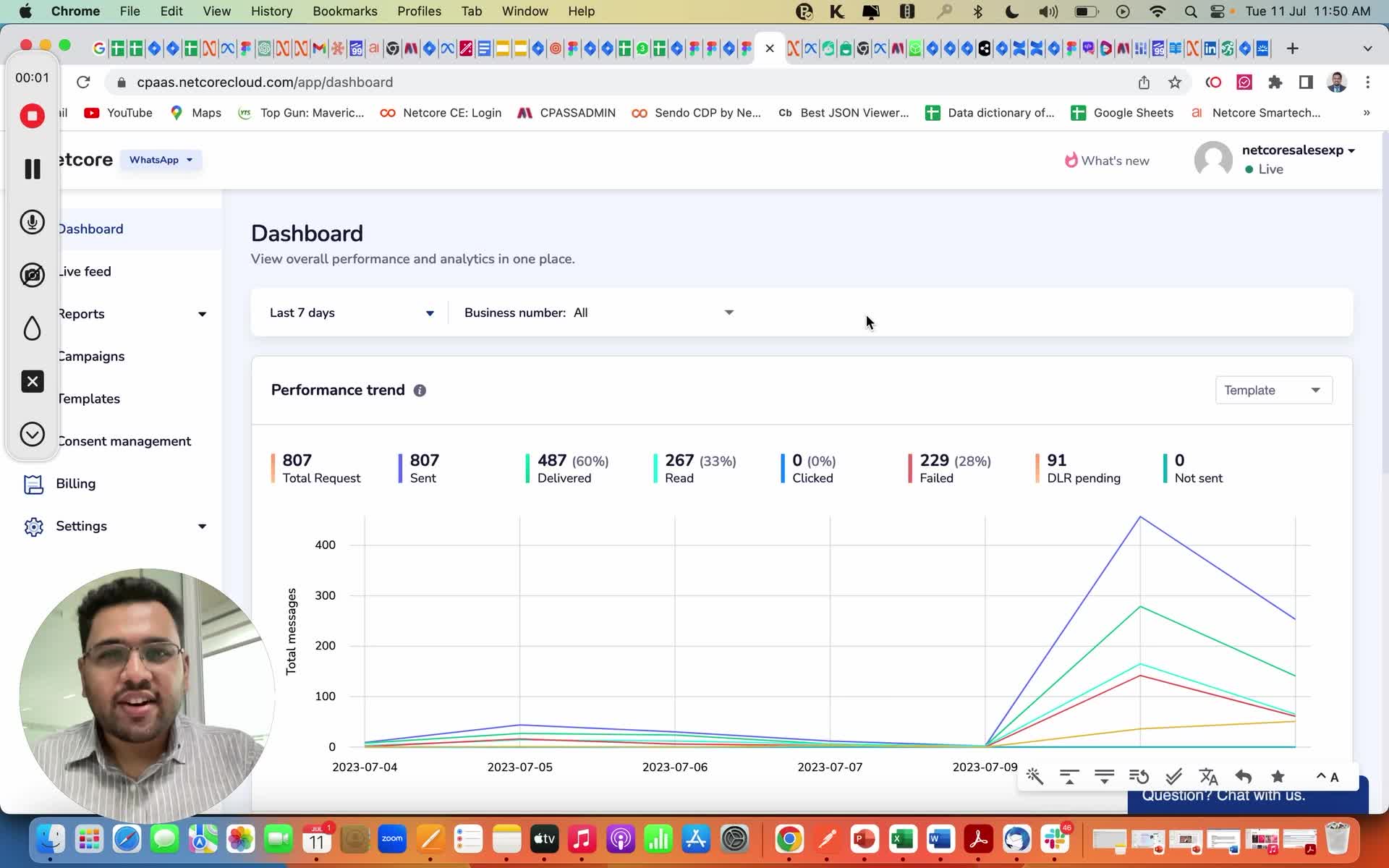Toggle the microphone in recorder panel
1389x868 pixels.
[x=32, y=222]
